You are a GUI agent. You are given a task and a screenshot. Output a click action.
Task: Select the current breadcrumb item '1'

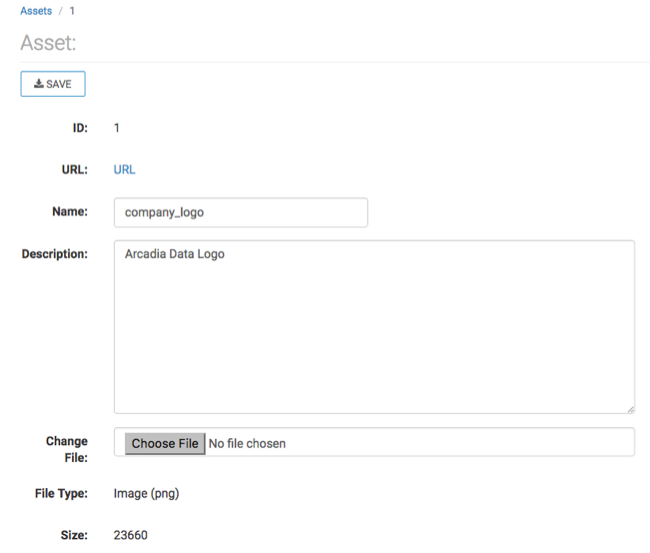(x=72, y=10)
